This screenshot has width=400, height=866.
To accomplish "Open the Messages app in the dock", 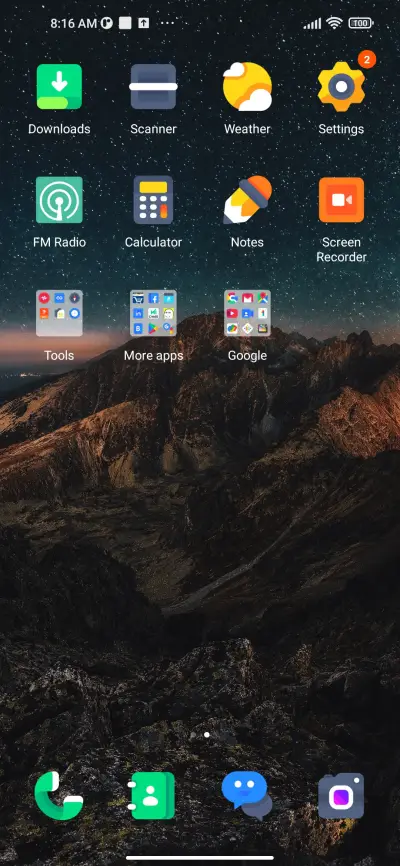I will point(246,795).
